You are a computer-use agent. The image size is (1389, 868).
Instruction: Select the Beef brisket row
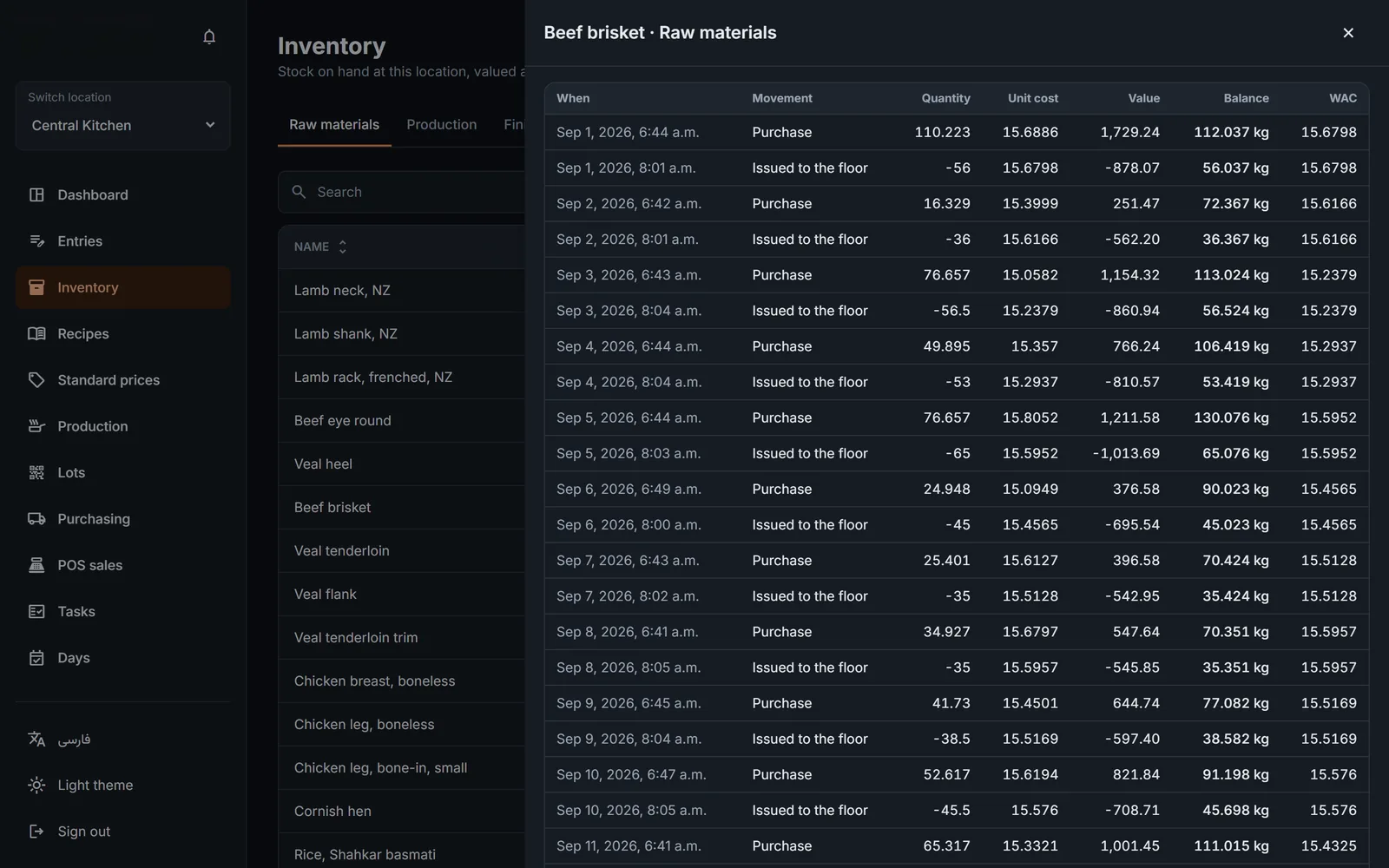(402, 507)
